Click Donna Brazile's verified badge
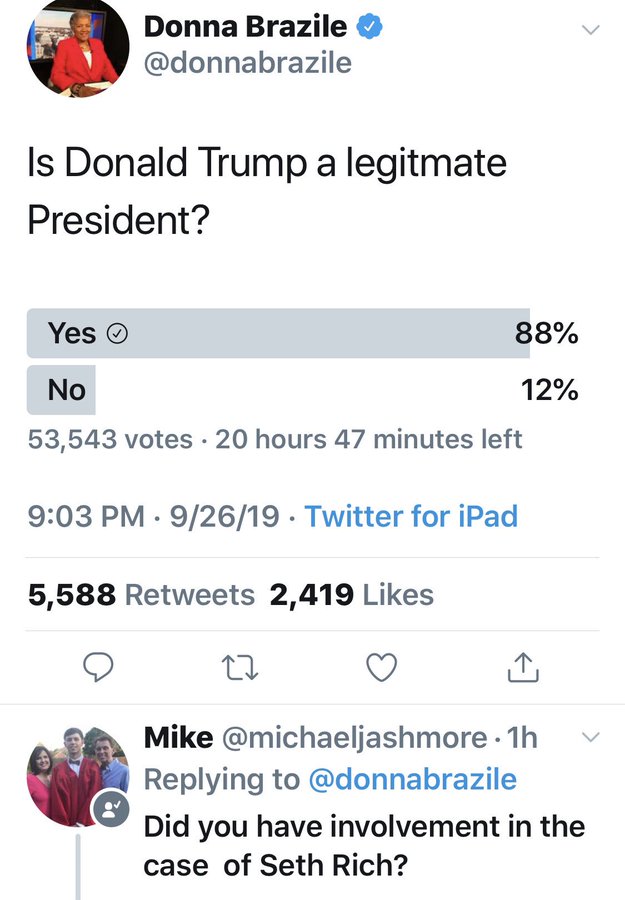This screenshot has height=900, width=625. 369,27
